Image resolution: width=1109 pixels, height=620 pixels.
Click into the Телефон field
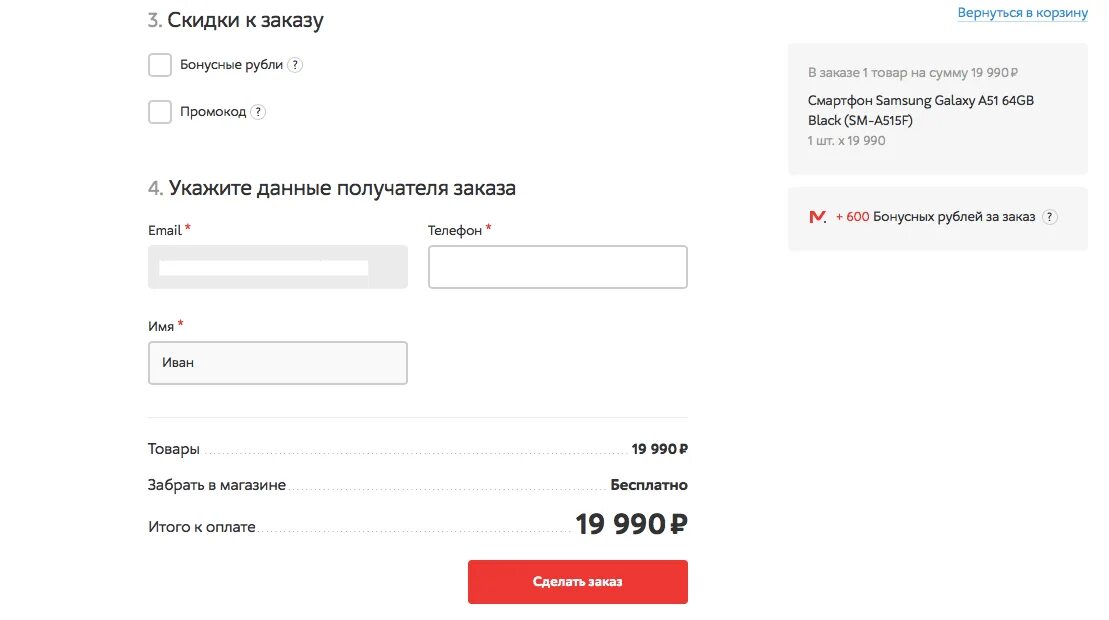[x=557, y=267]
